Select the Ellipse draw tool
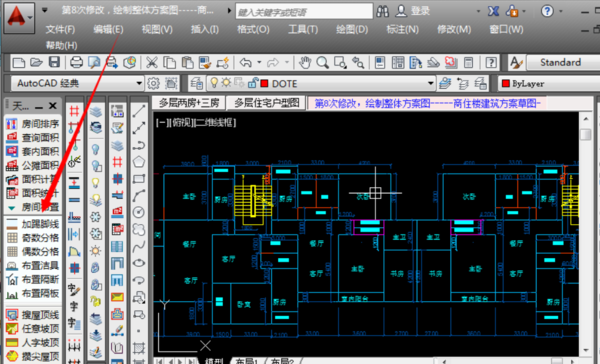This screenshot has height=364, width=600. (139, 263)
